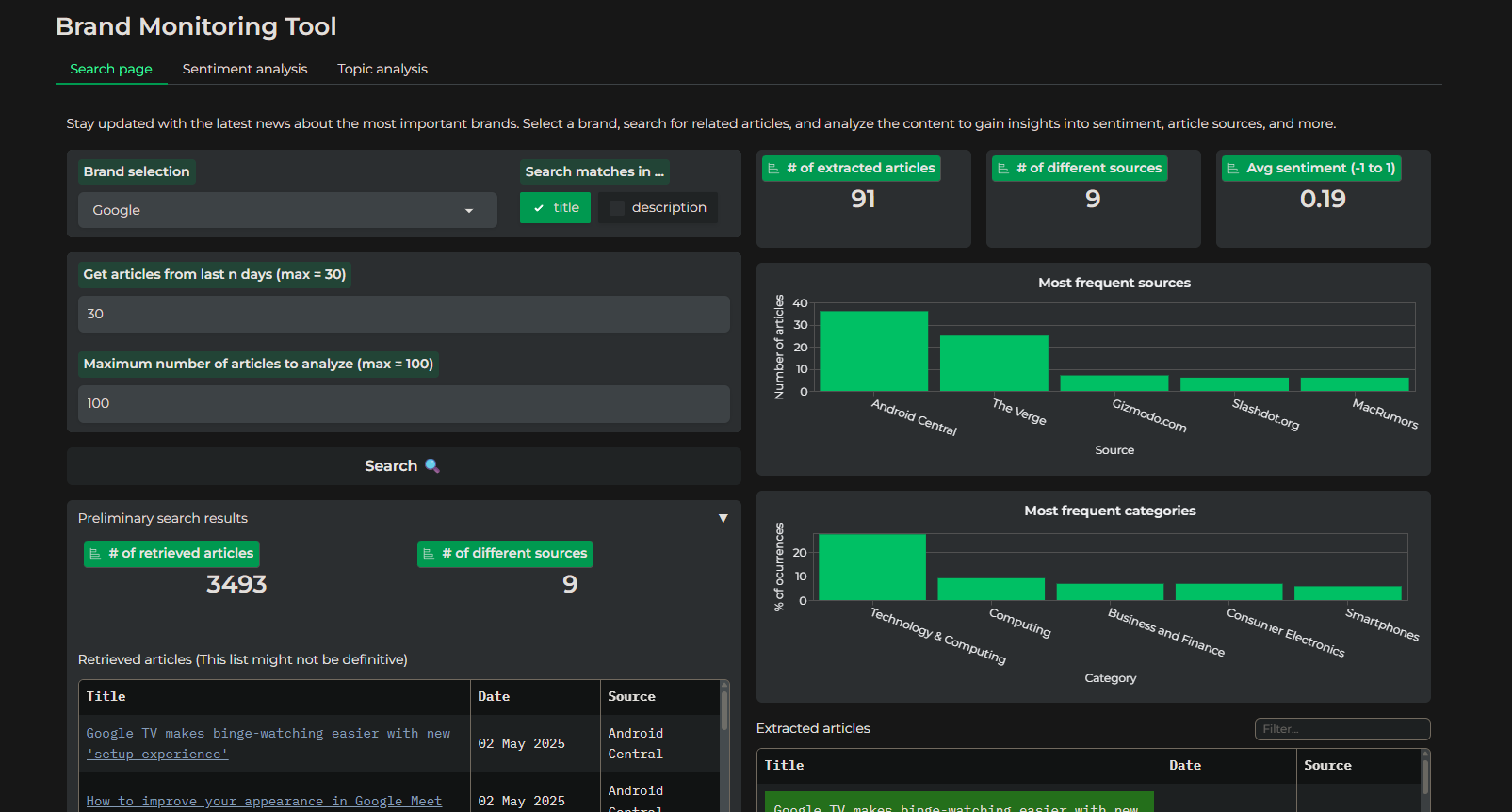
Task: Click the 0.19 average sentiment value
Action: (1323, 199)
